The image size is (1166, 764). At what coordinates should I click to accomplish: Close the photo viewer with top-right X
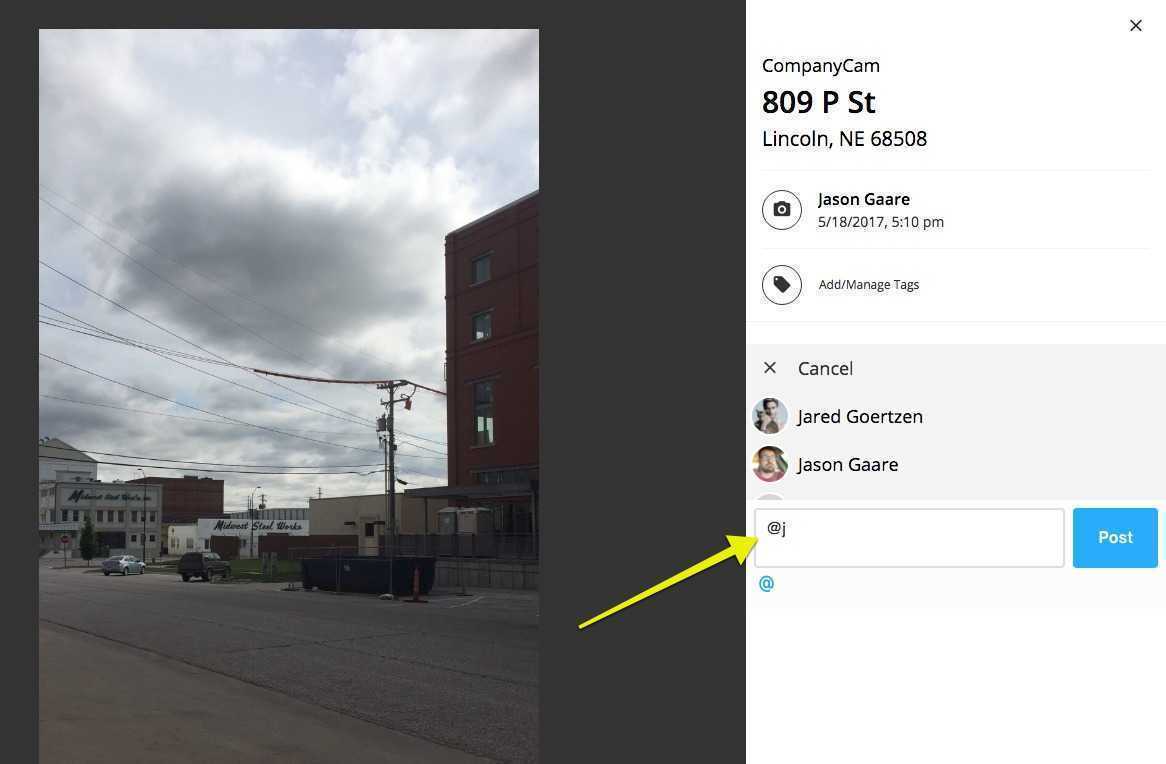(x=1136, y=26)
